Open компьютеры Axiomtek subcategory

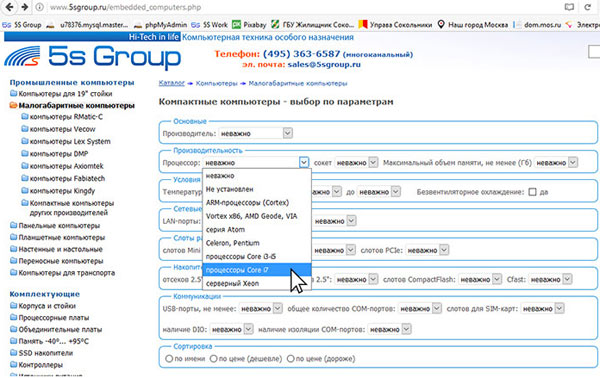point(62,166)
